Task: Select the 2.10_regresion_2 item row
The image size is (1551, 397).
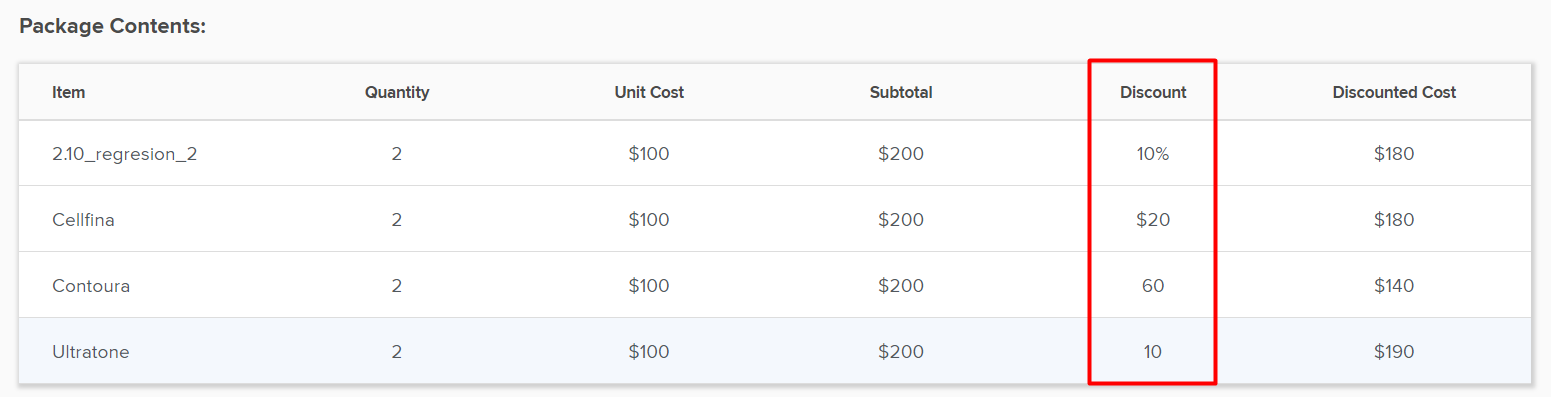Action: point(775,154)
